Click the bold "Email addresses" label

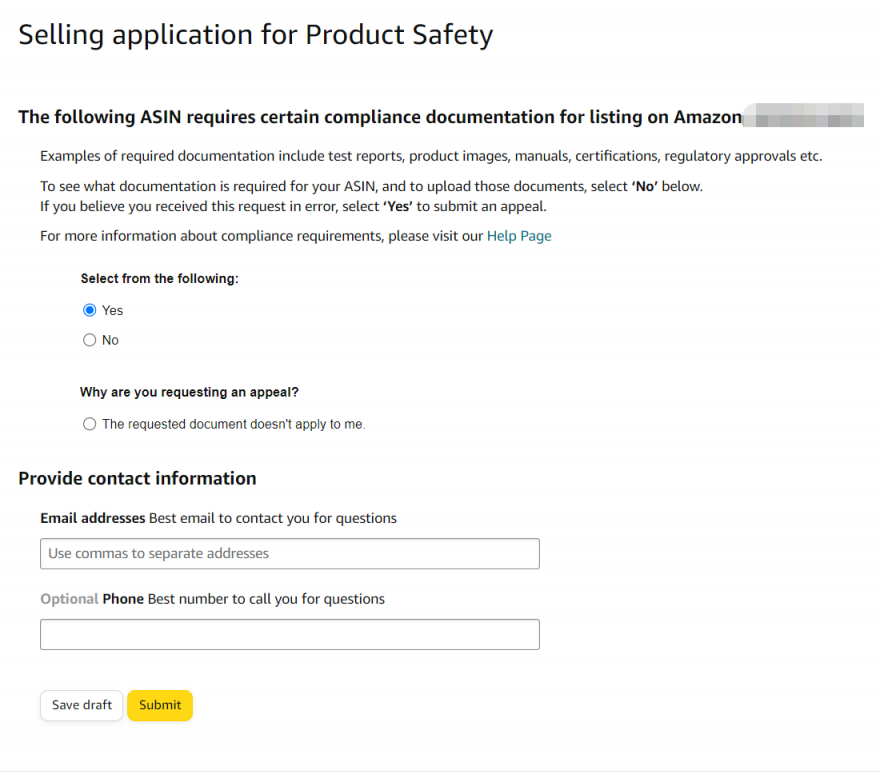click(x=92, y=518)
